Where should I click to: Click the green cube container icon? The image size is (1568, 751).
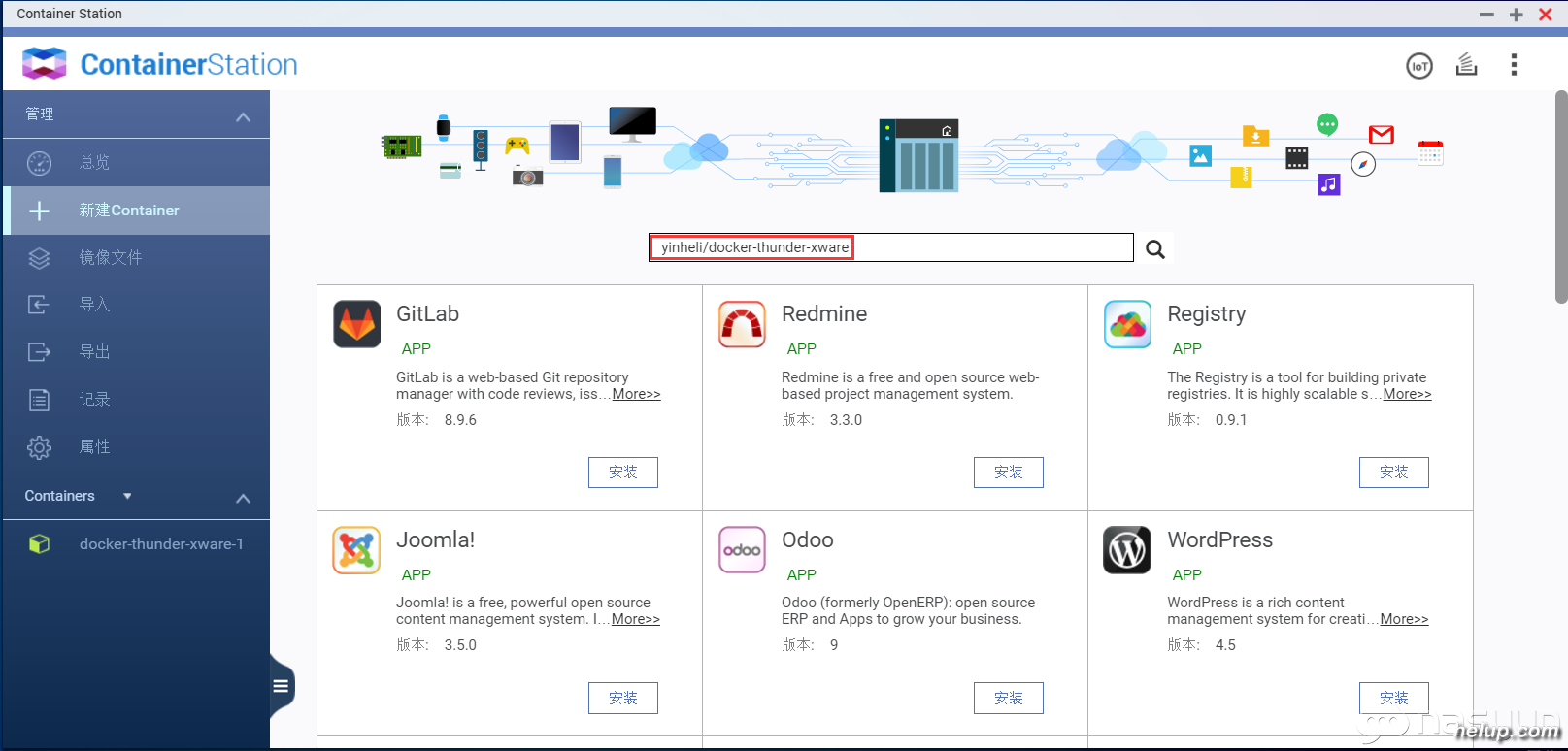click(39, 544)
